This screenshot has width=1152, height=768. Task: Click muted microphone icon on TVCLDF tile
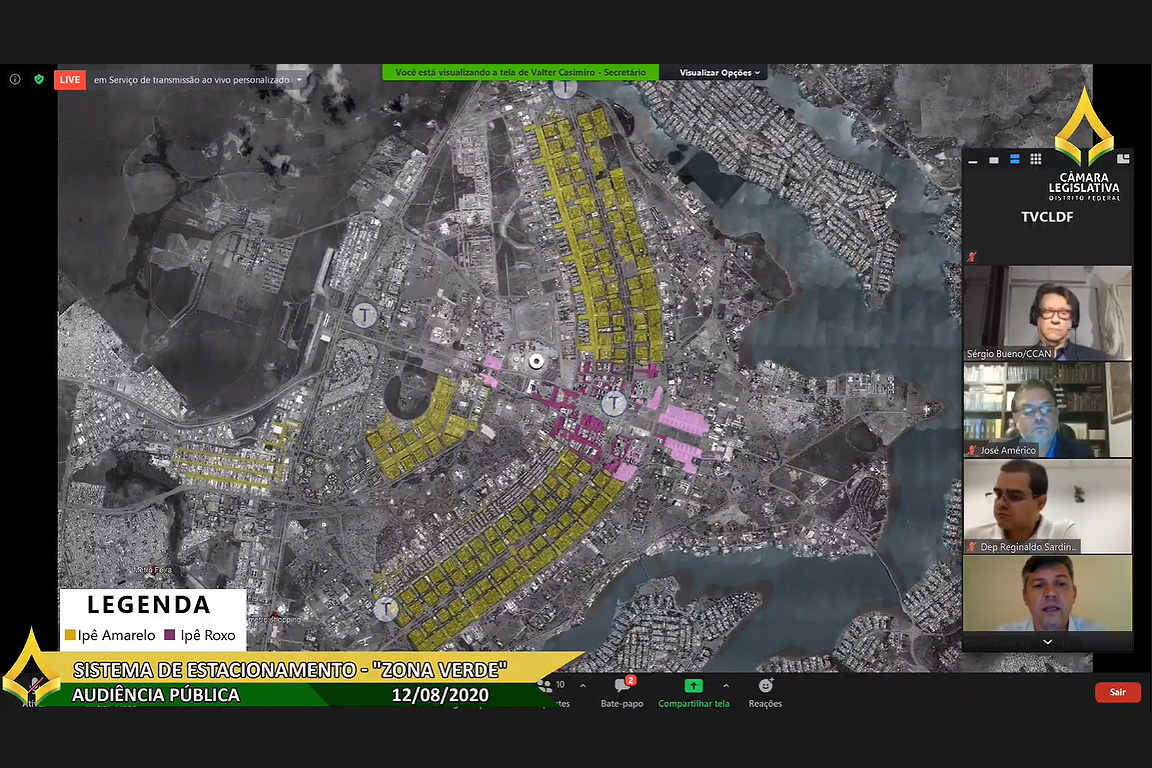[972, 256]
